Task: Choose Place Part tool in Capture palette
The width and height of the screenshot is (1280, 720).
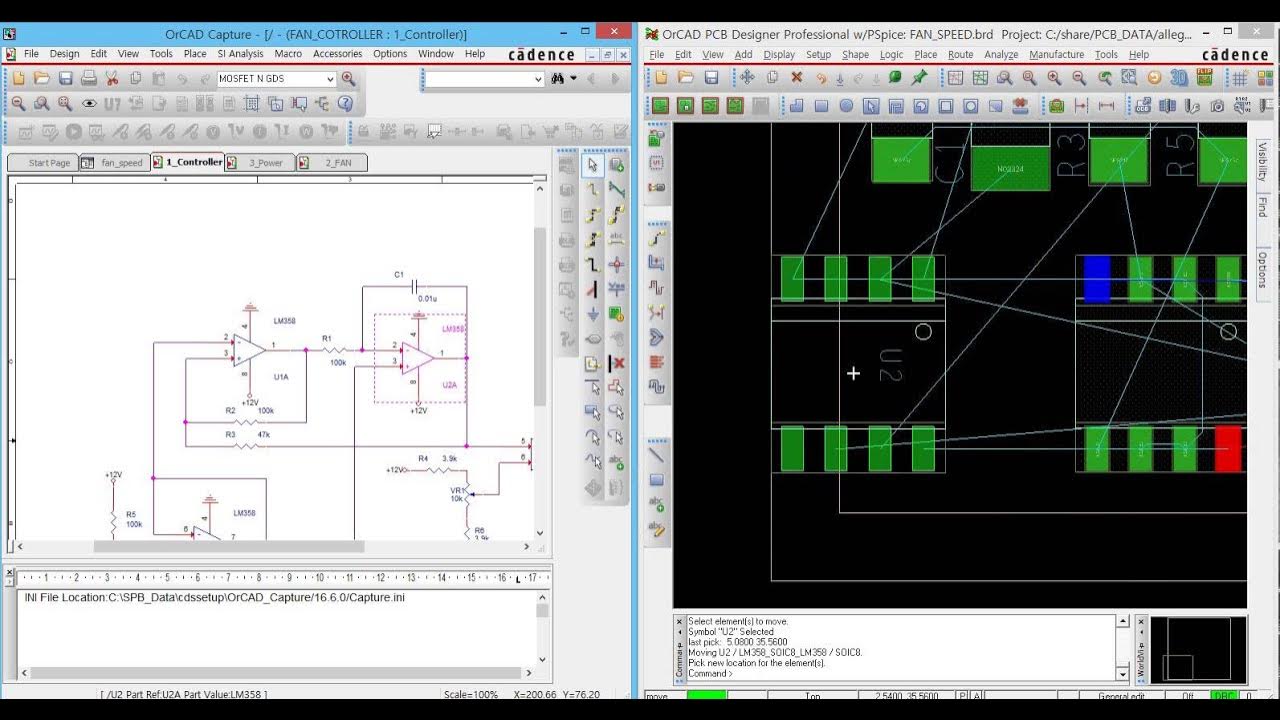Action: 616,165
